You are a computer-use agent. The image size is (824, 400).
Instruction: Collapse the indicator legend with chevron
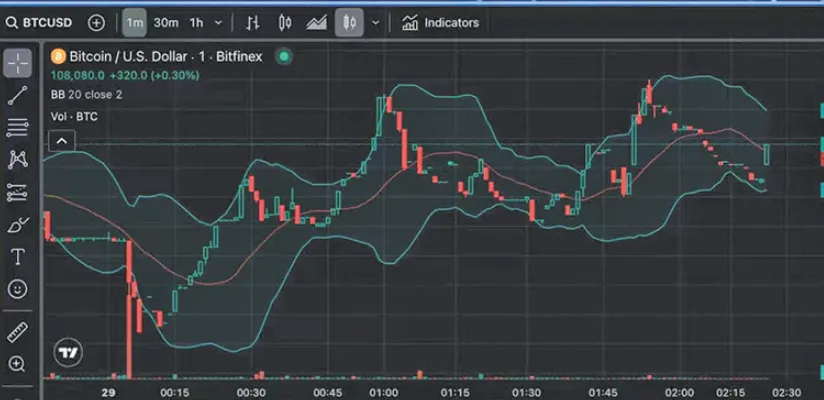click(62, 141)
